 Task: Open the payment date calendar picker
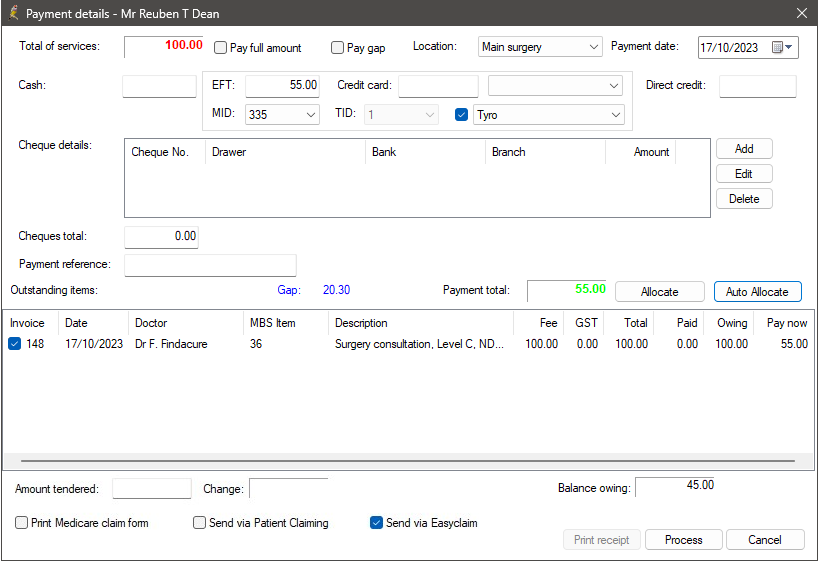click(x=782, y=47)
